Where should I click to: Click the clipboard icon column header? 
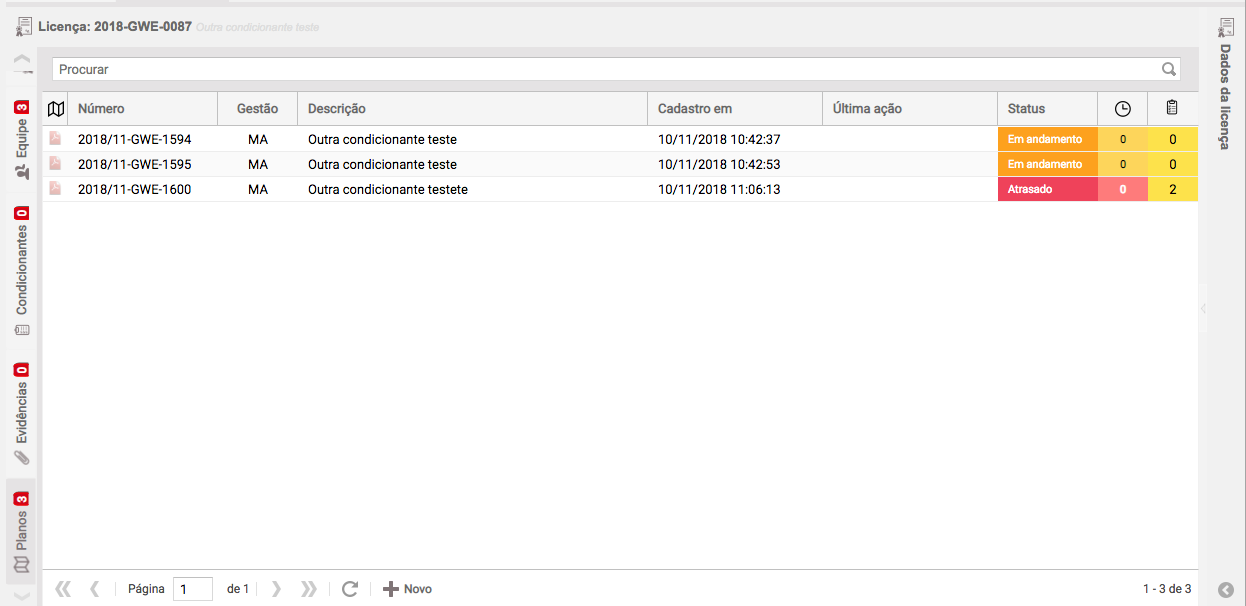click(1173, 108)
